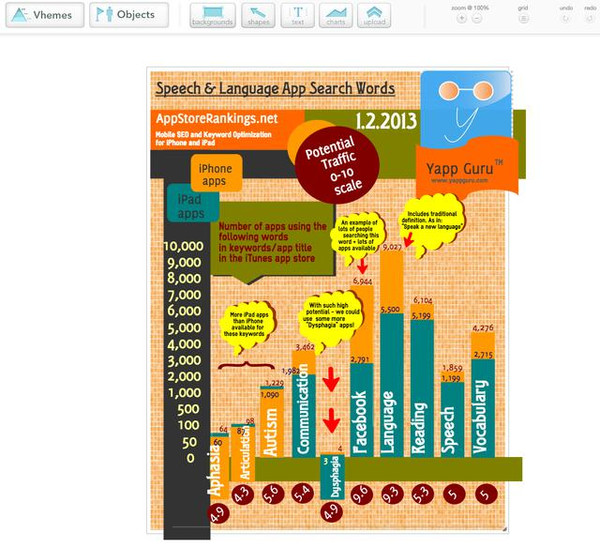Open the charts tool
The width and height of the screenshot is (600, 548).
point(338,15)
